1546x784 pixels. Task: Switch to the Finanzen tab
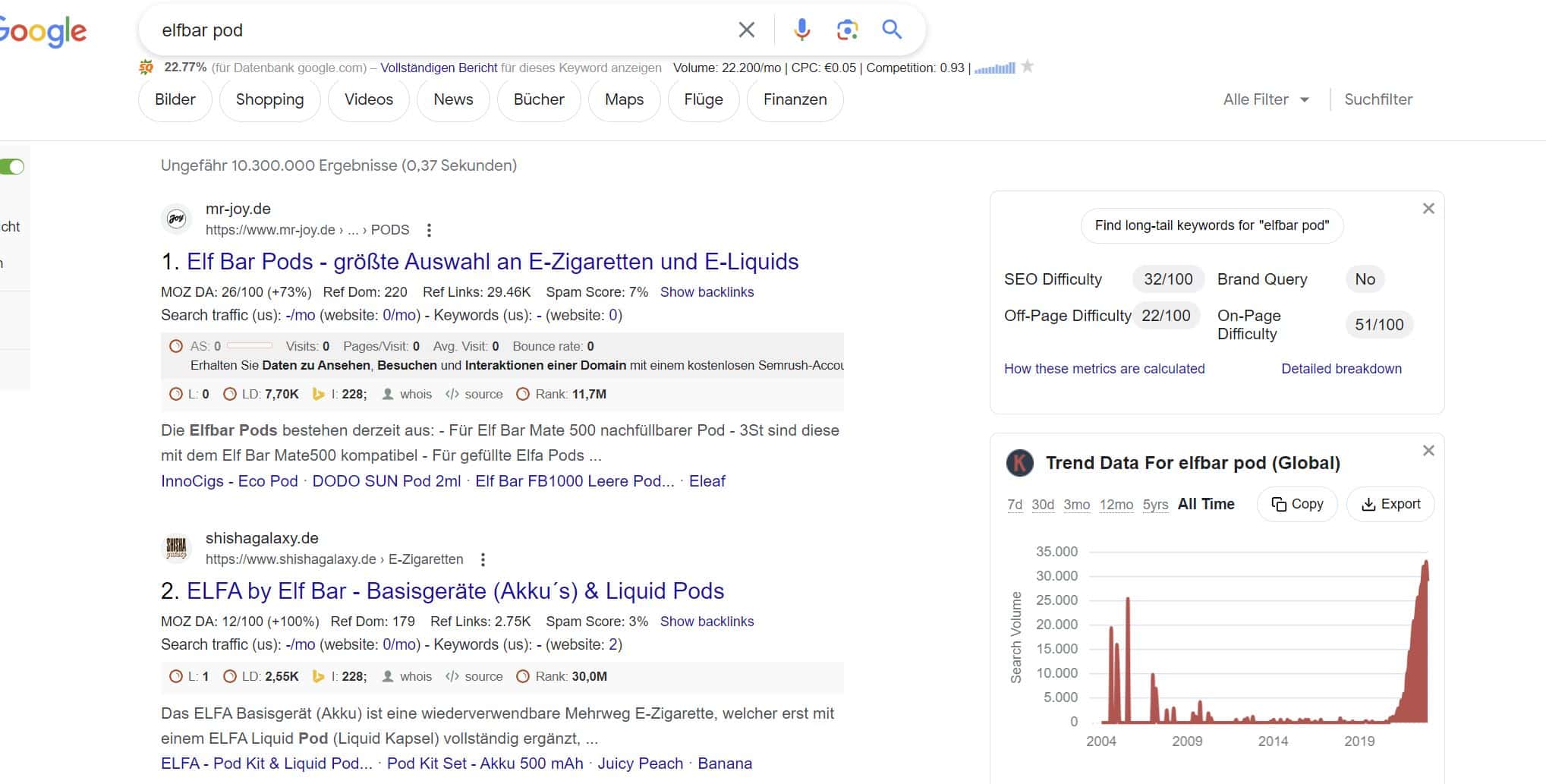pos(795,99)
